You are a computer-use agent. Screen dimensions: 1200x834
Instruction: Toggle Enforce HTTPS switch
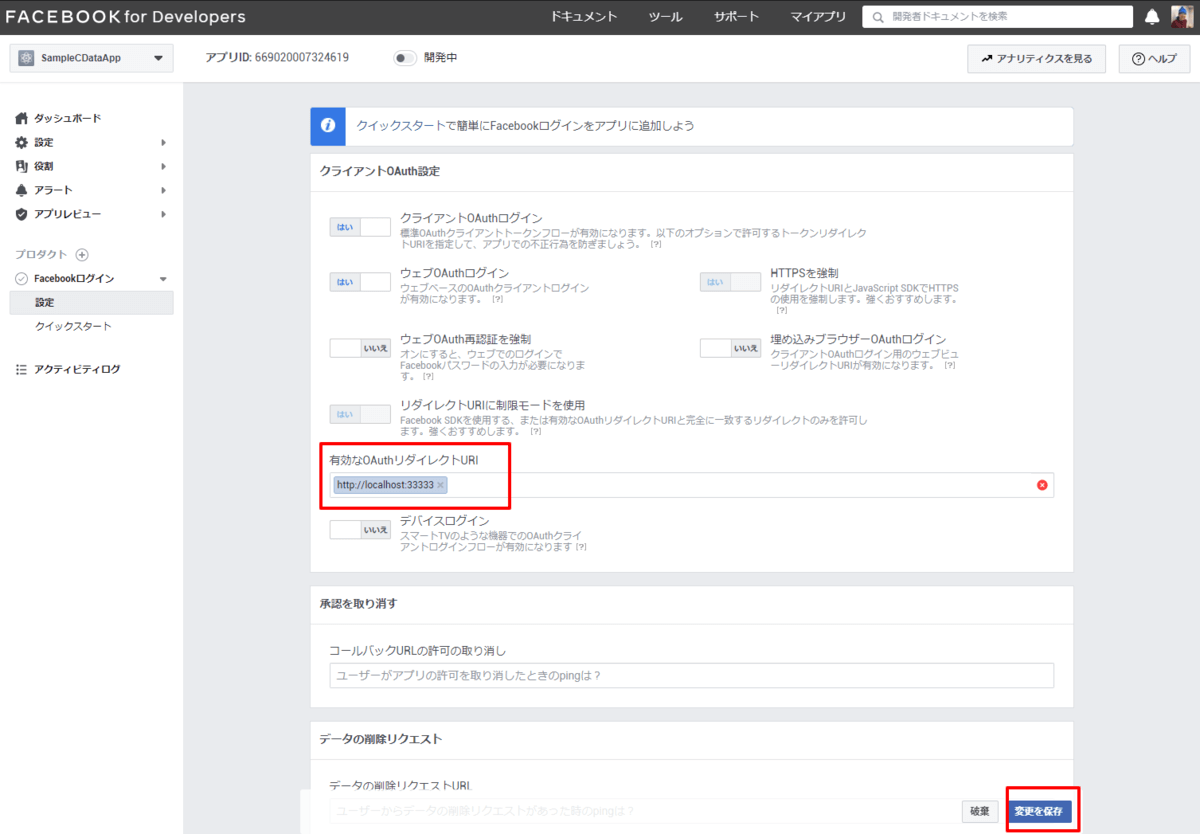pos(730,282)
